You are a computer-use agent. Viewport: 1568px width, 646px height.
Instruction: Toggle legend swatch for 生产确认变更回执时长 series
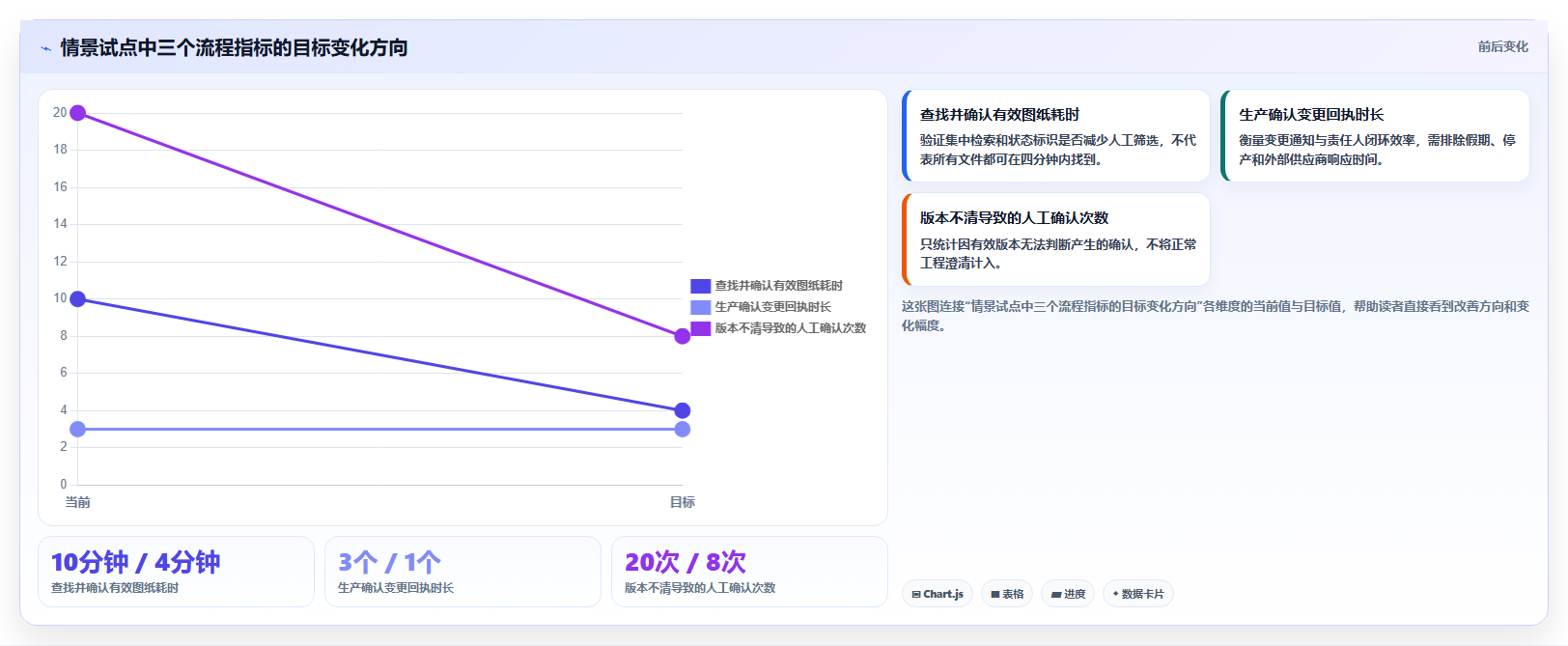tap(701, 307)
